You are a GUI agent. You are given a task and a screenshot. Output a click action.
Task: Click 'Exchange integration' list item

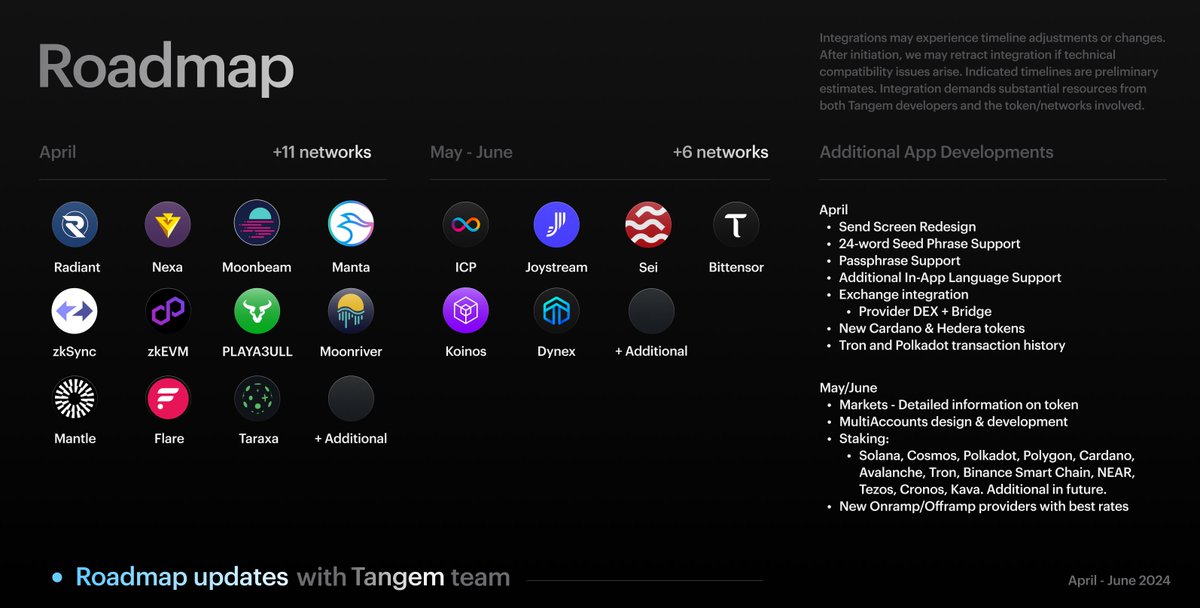pos(903,295)
